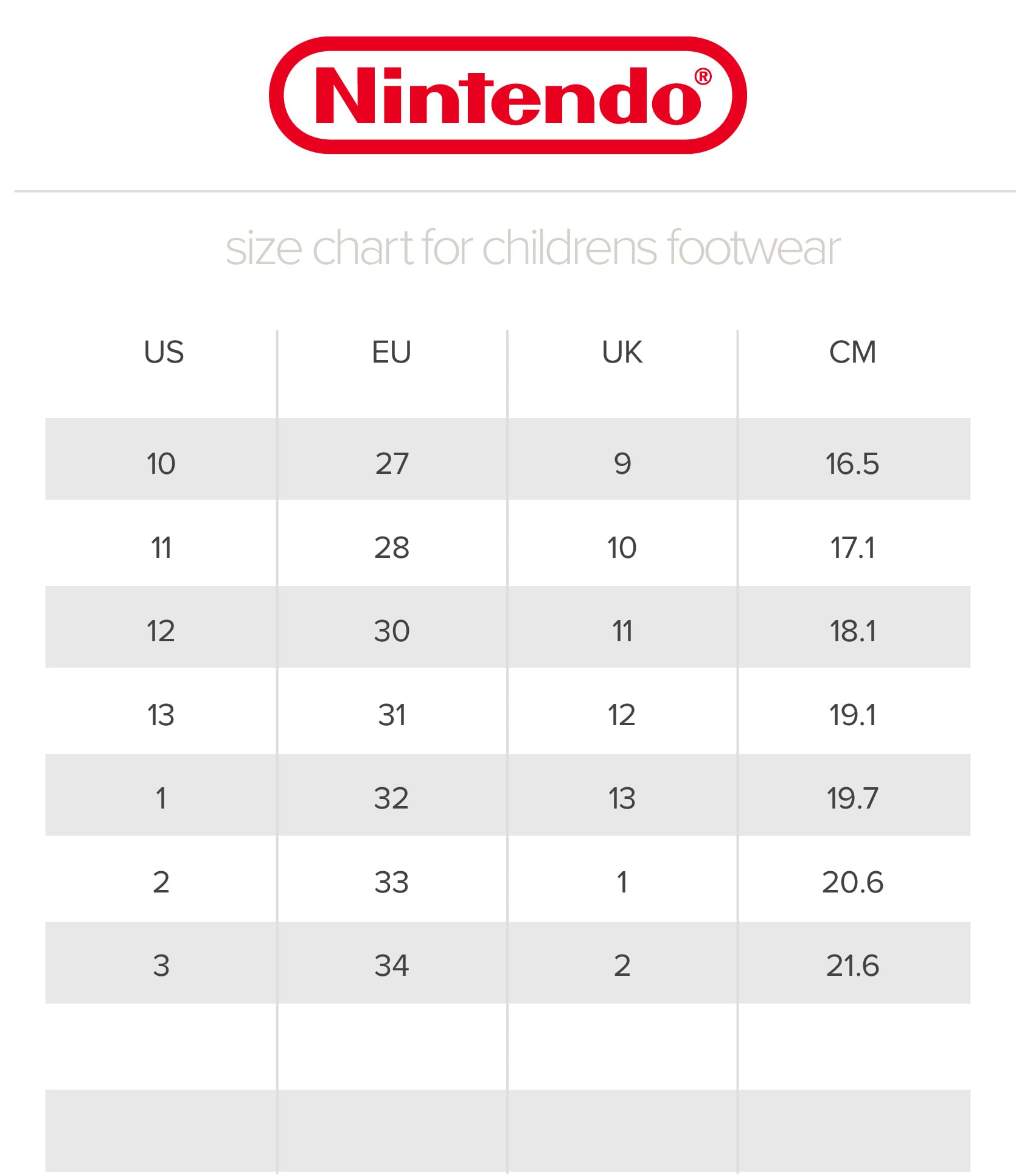This screenshot has height=1176, width=1016.
Task: Click the 16.5 value in CM column
Action: point(852,464)
